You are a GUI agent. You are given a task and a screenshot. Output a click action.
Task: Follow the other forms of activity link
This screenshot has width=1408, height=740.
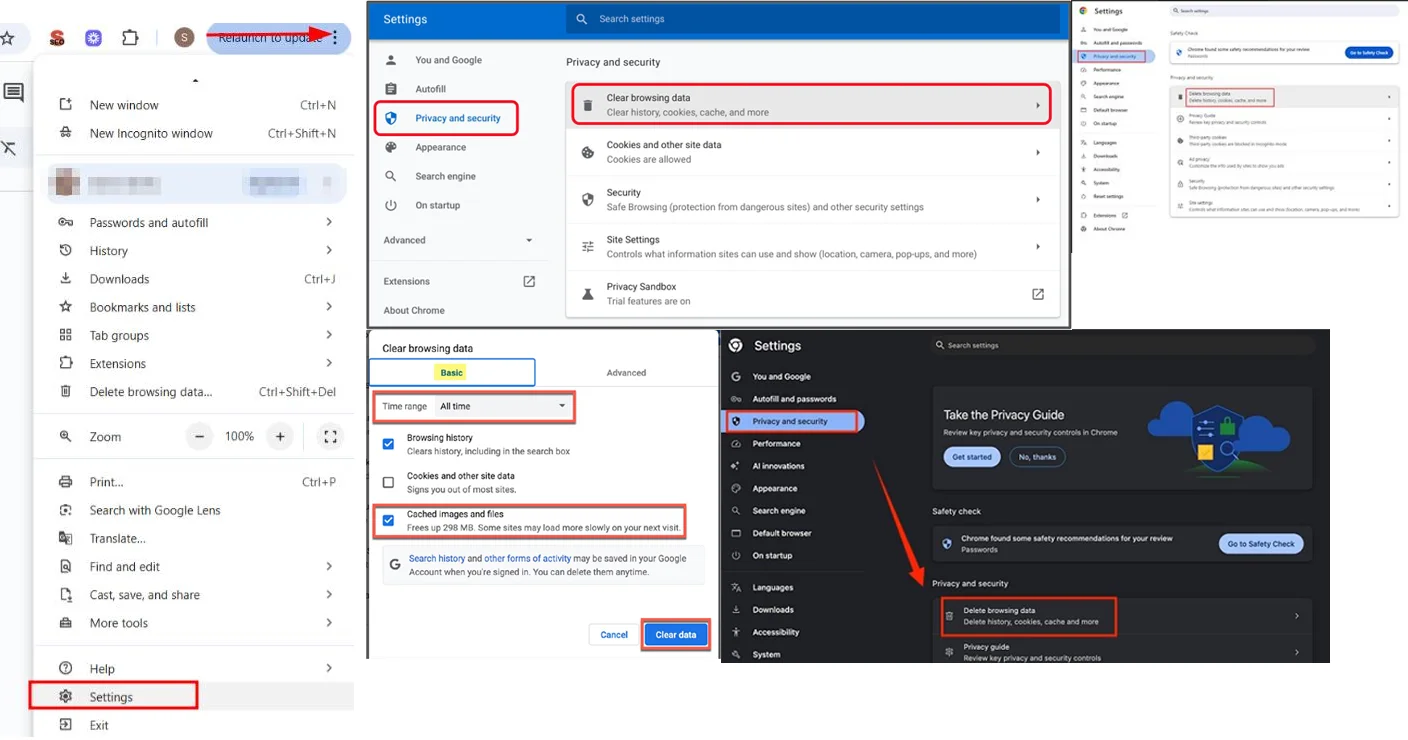(x=528, y=559)
